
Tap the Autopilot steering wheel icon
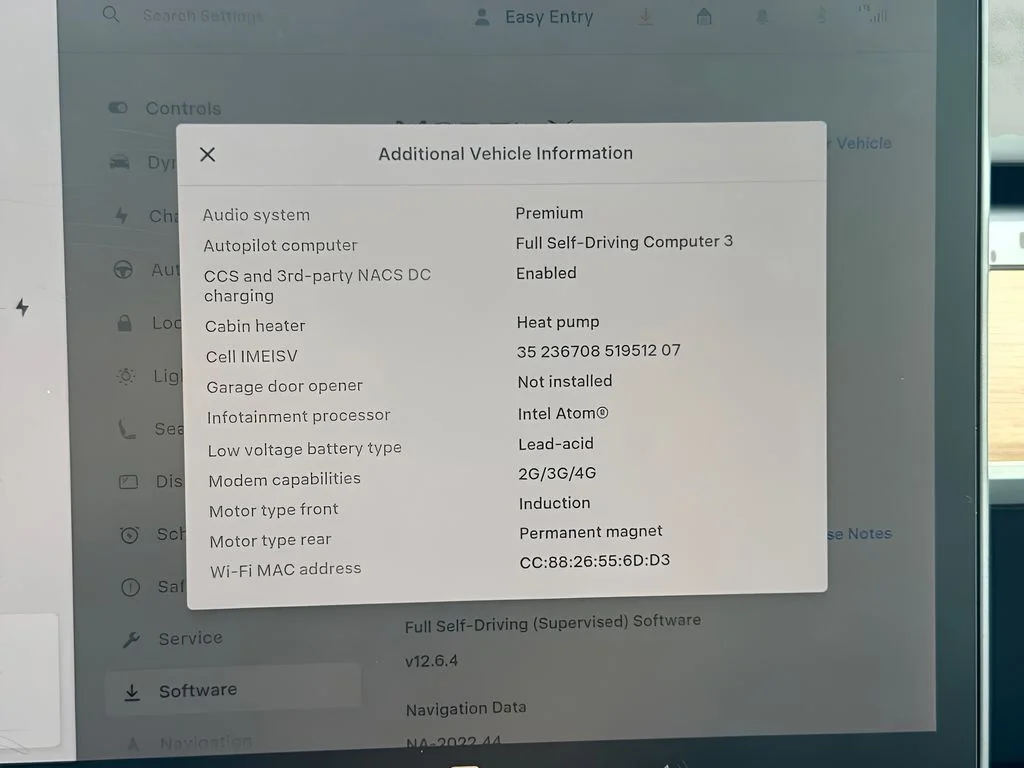coord(123,269)
